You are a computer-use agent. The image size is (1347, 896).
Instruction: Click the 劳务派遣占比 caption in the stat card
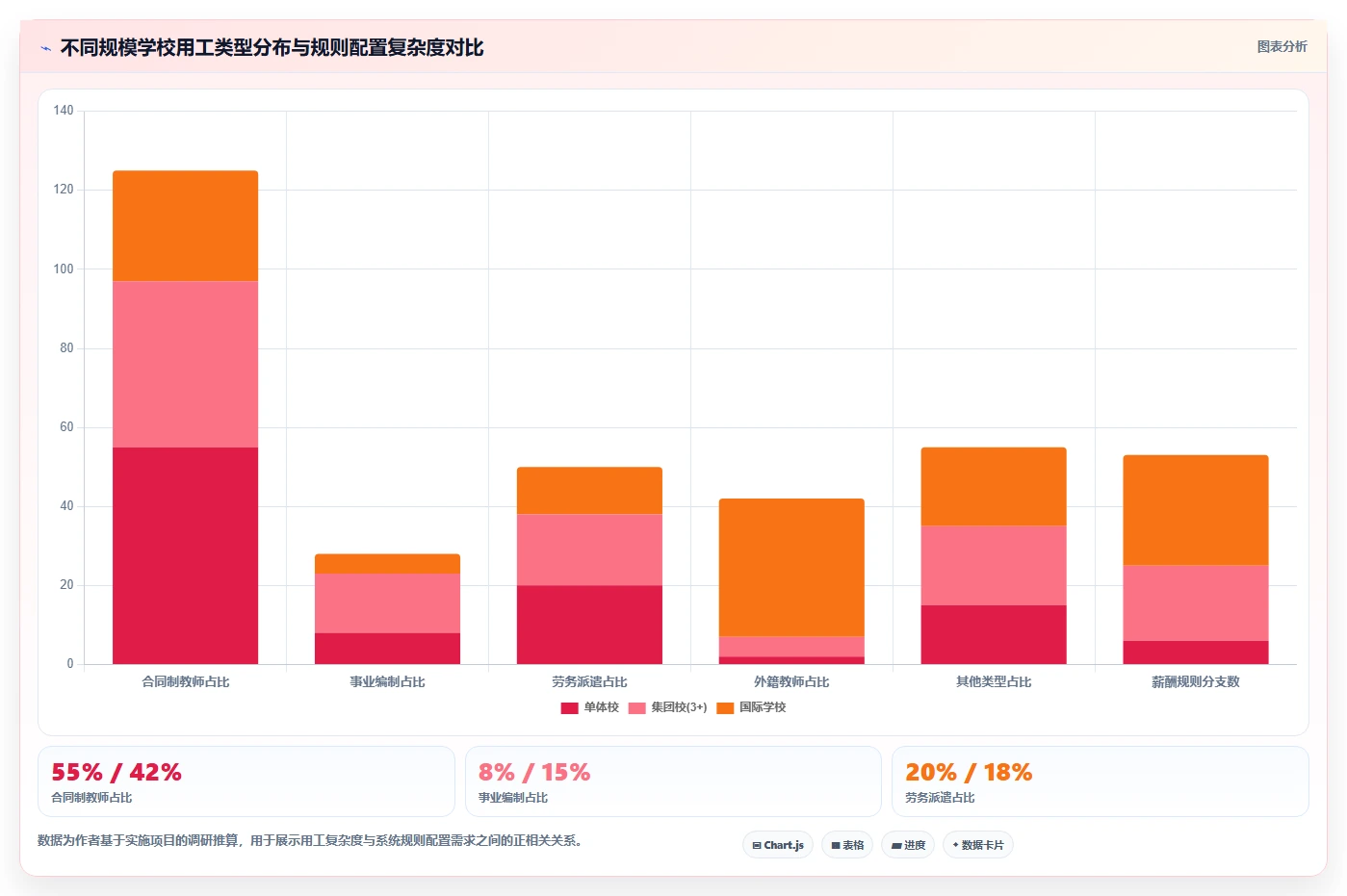[940, 798]
